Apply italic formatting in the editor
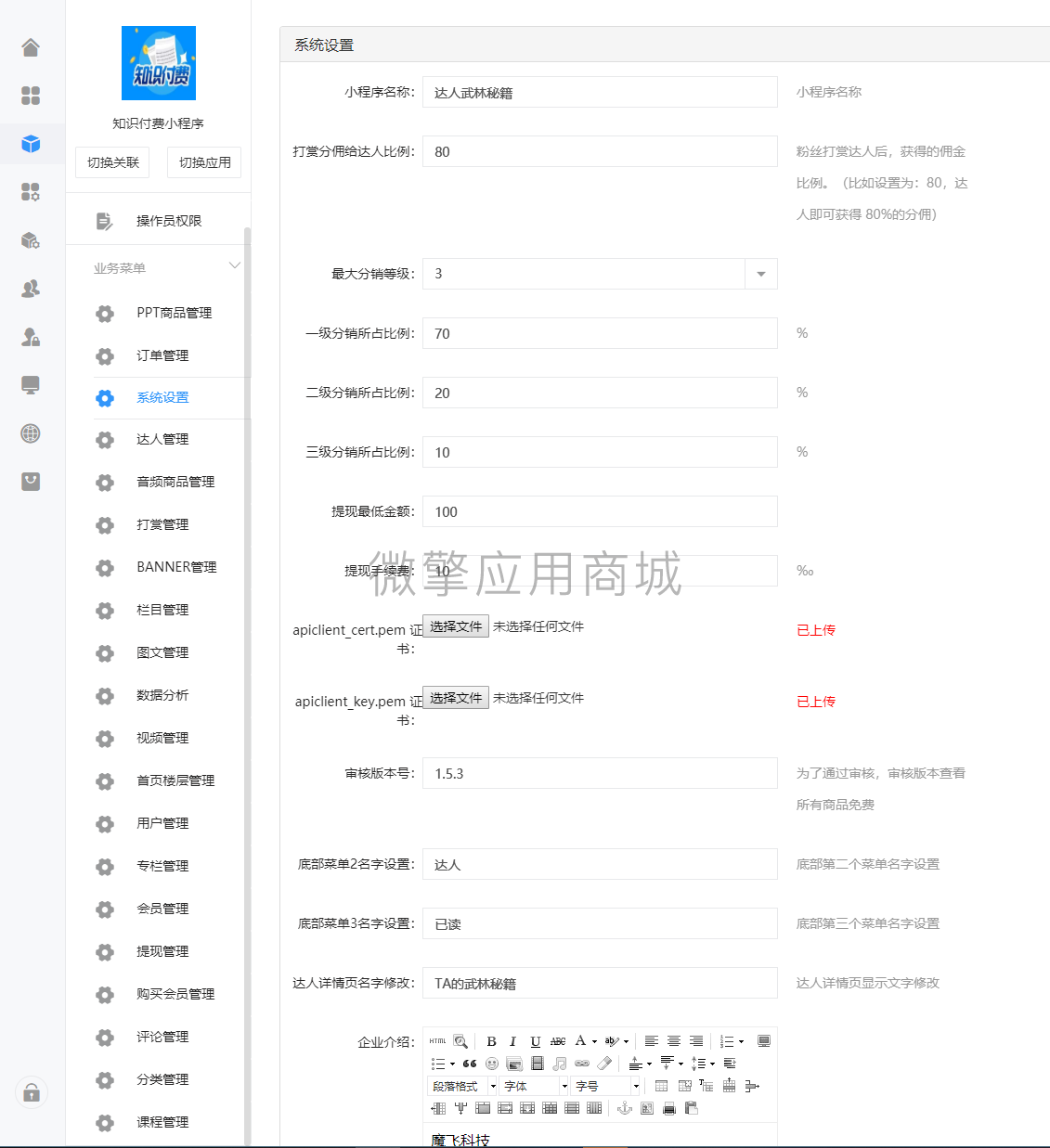Image resolution: width=1050 pixels, height=1148 pixels. 513,1041
